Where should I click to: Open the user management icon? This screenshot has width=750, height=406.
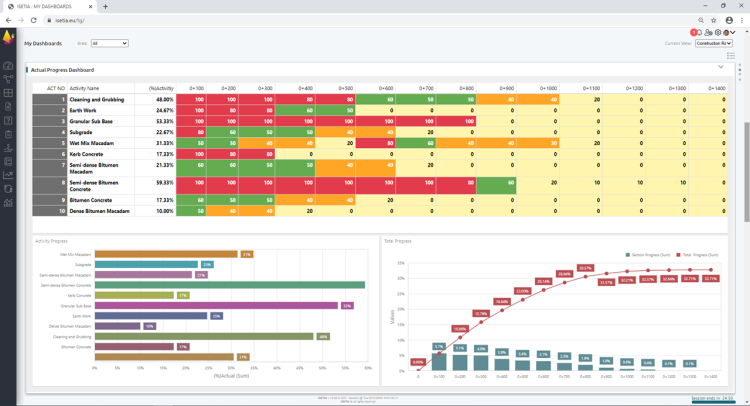coord(708,33)
